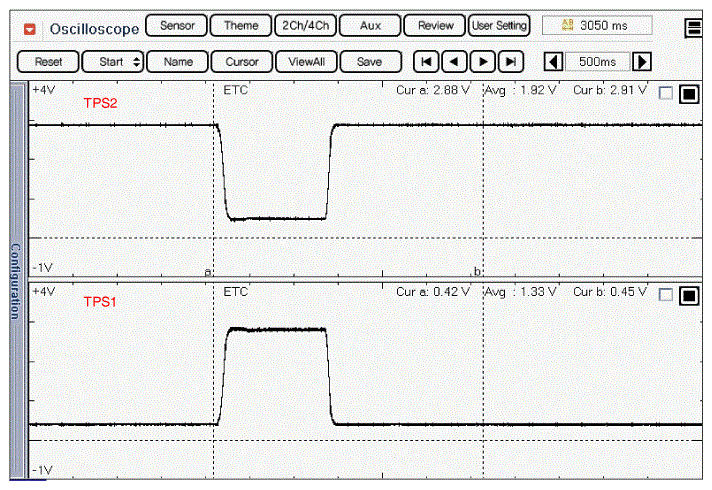Click the TPS1 channel black square icon
Image resolution: width=712 pixels, height=490 pixels.
point(688,296)
